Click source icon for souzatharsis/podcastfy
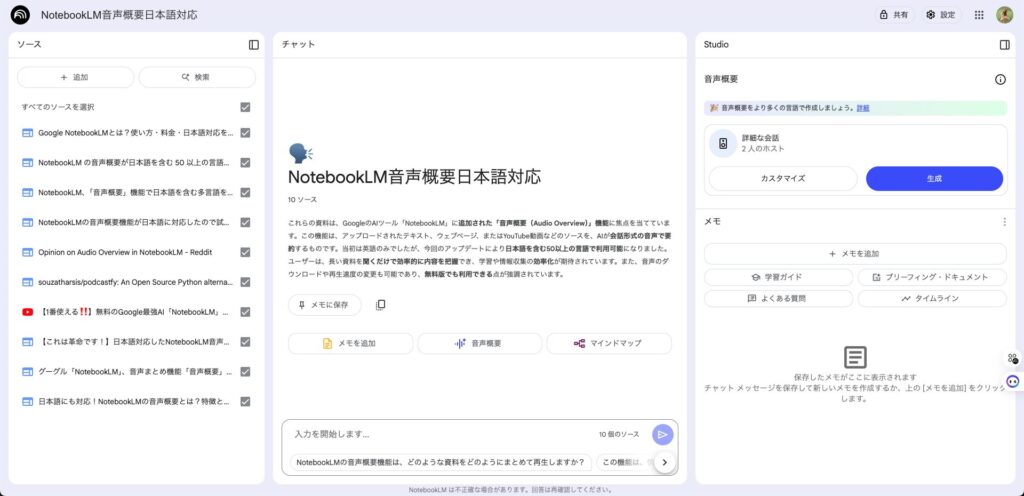1024x496 pixels. pyautogui.click(x=27, y=282)
